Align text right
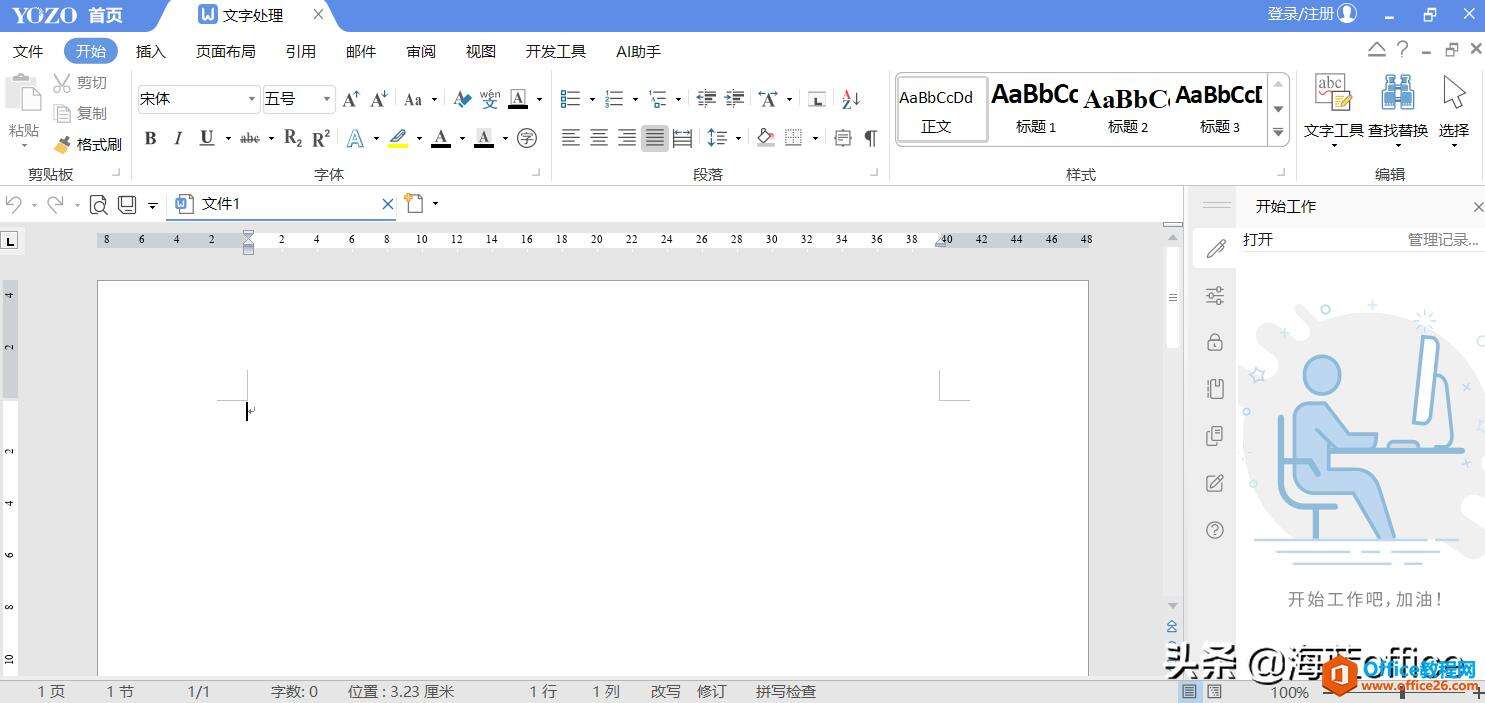1485x703 pixels. (627, 138)
